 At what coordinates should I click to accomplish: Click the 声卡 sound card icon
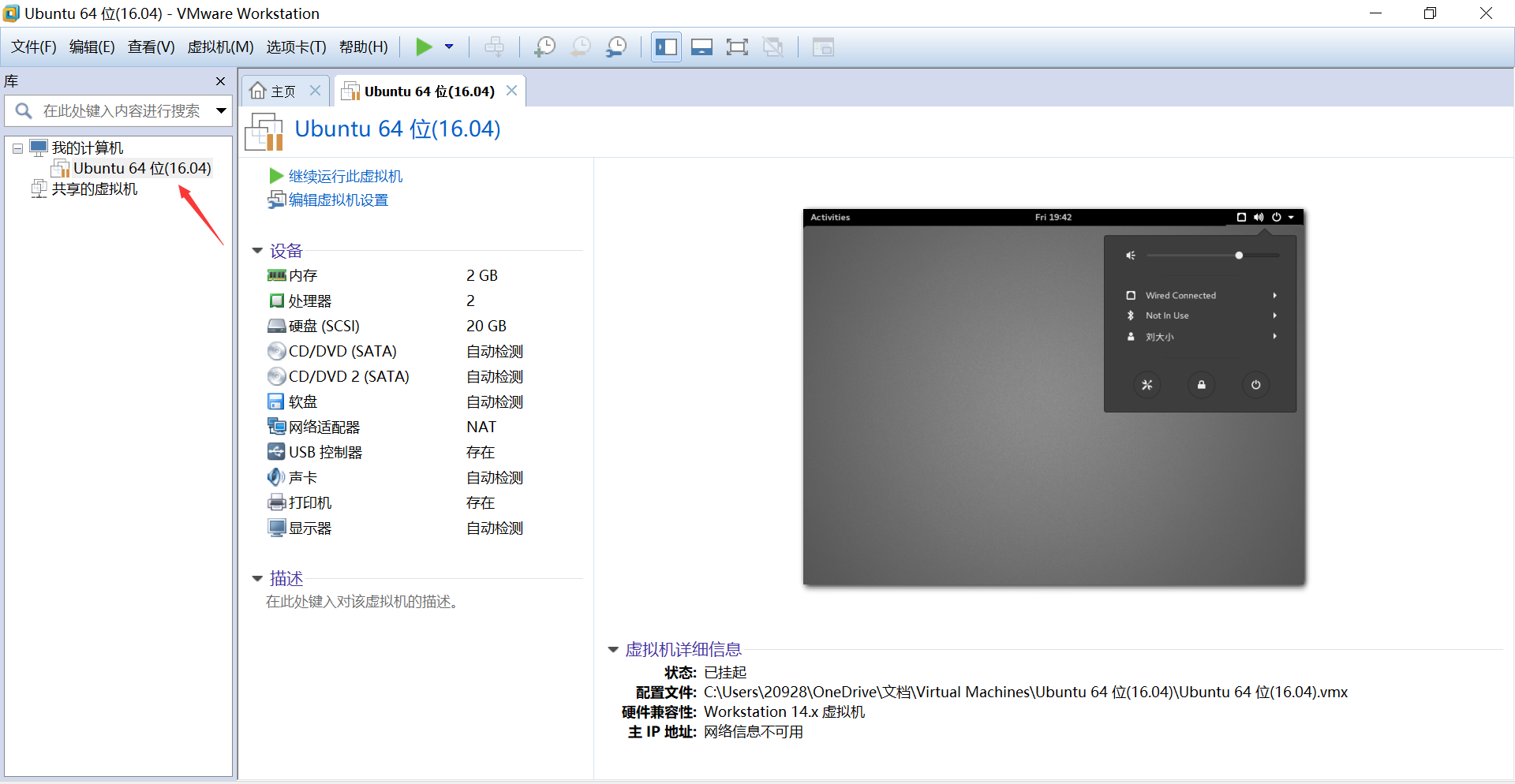point(276,477)
